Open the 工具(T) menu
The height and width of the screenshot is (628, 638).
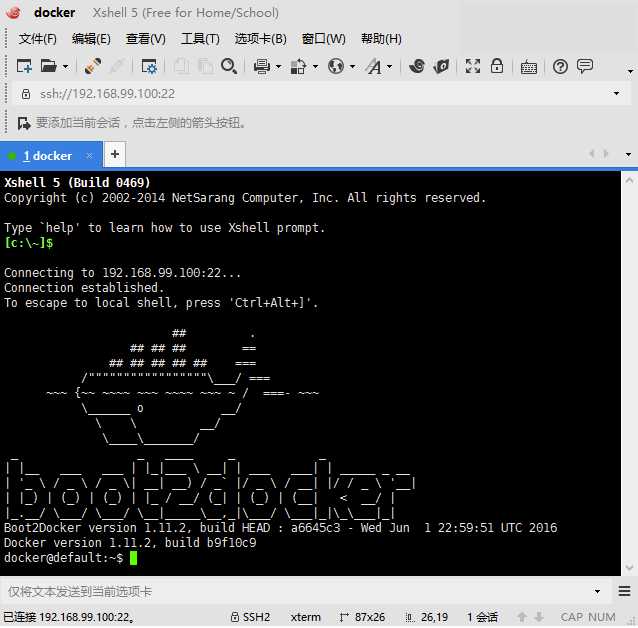pyautogui.click(x=200, y=39)
